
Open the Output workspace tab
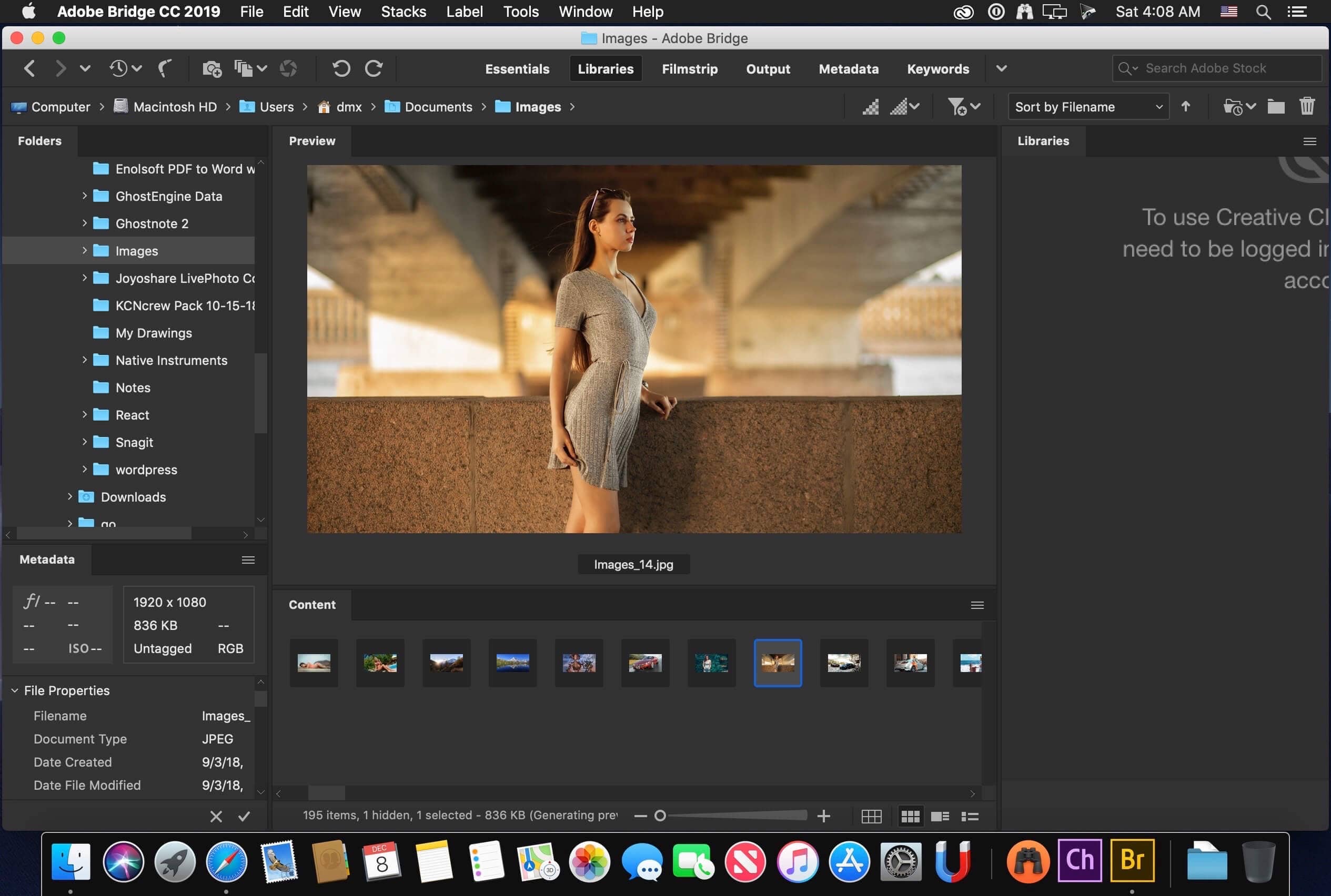pos(768,68)
